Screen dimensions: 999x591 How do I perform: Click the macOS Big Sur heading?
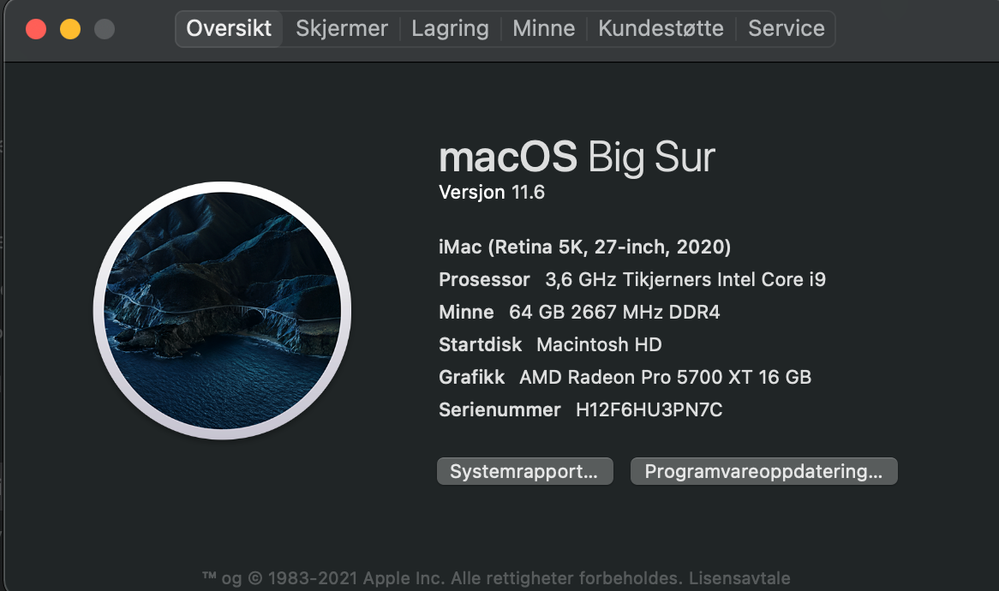[x=577, y=157]
